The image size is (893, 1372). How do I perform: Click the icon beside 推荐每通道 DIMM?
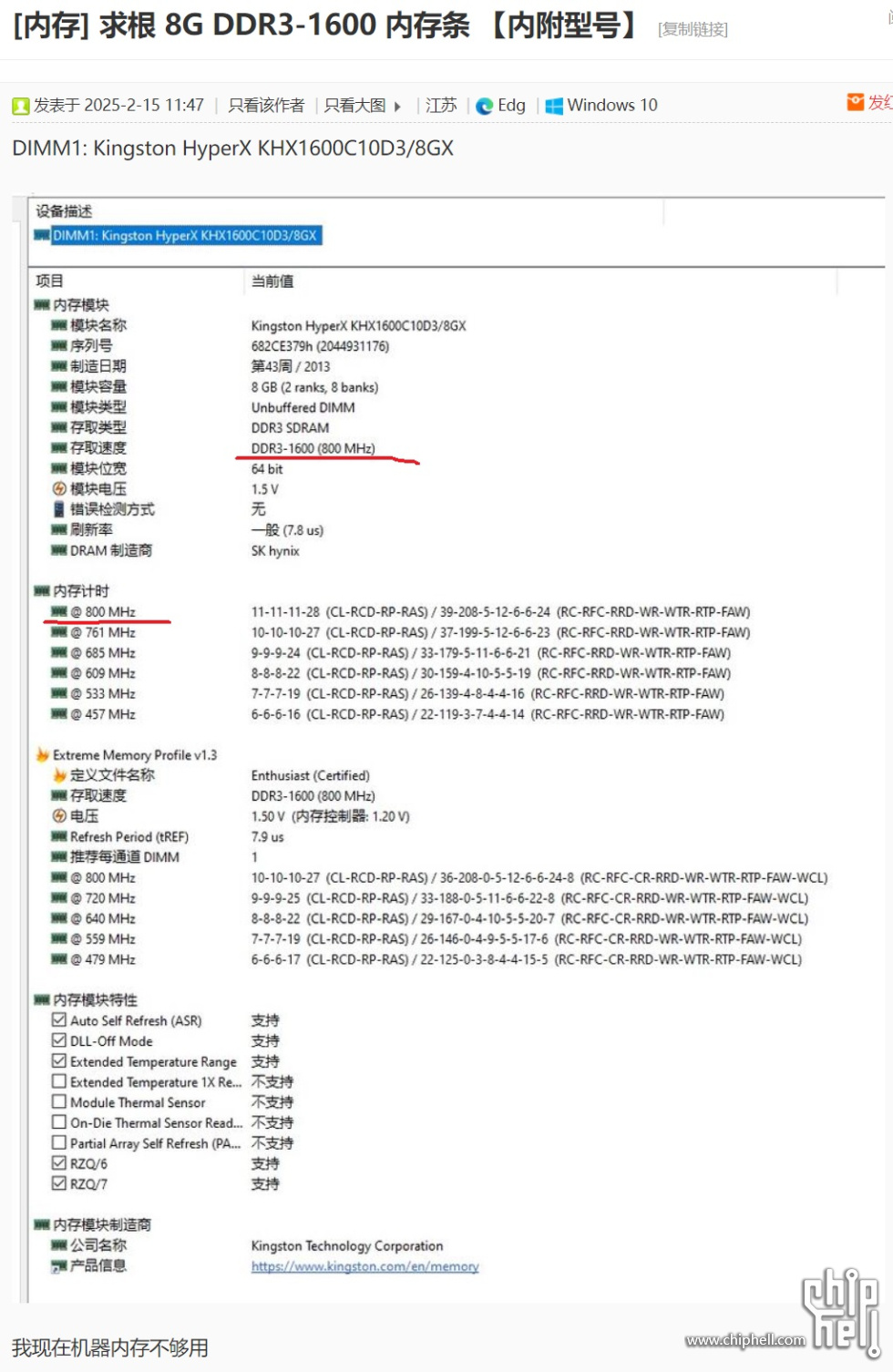click(59, 856)
